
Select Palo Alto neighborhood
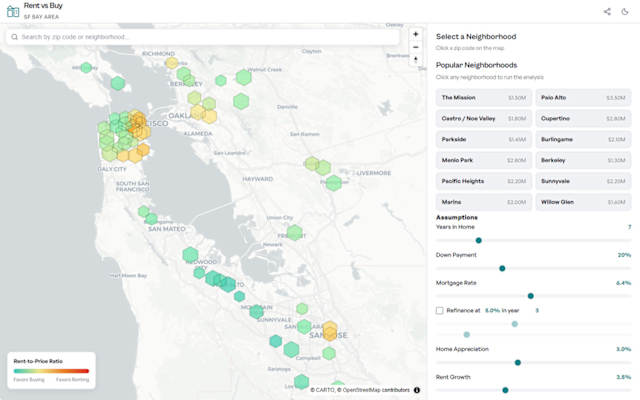(x=583, y=98)
